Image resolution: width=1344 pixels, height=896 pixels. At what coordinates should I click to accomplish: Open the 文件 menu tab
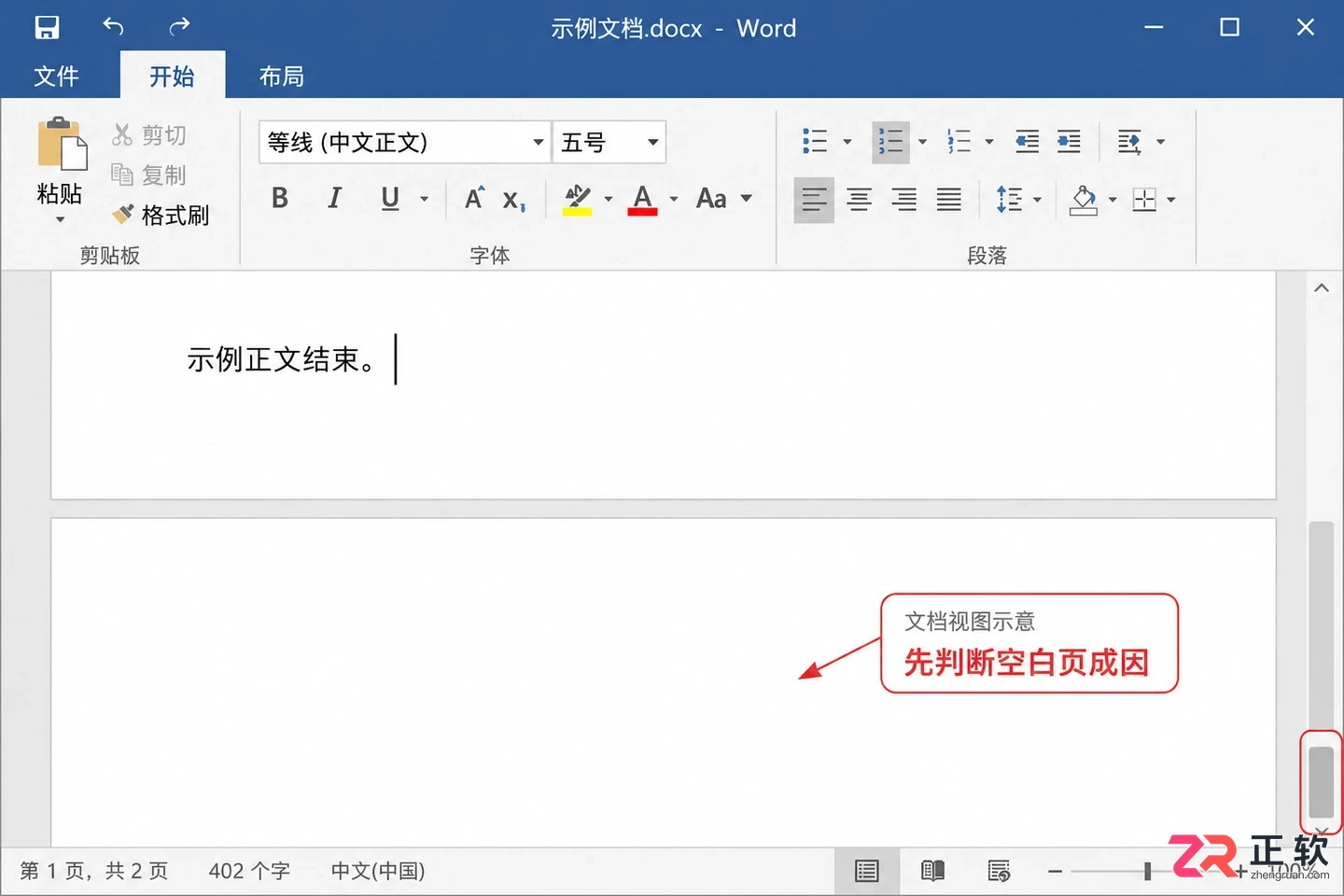(x=56, y=77)
